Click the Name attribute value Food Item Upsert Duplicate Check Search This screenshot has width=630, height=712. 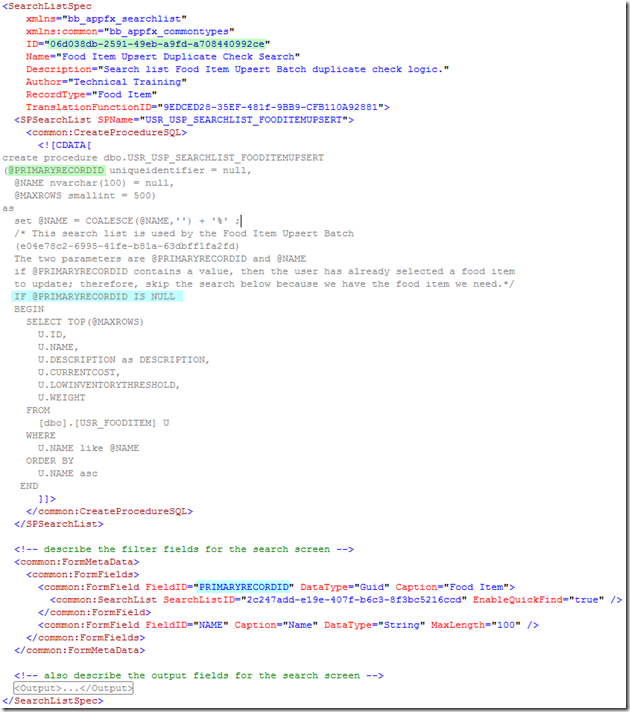pos(178,57)
